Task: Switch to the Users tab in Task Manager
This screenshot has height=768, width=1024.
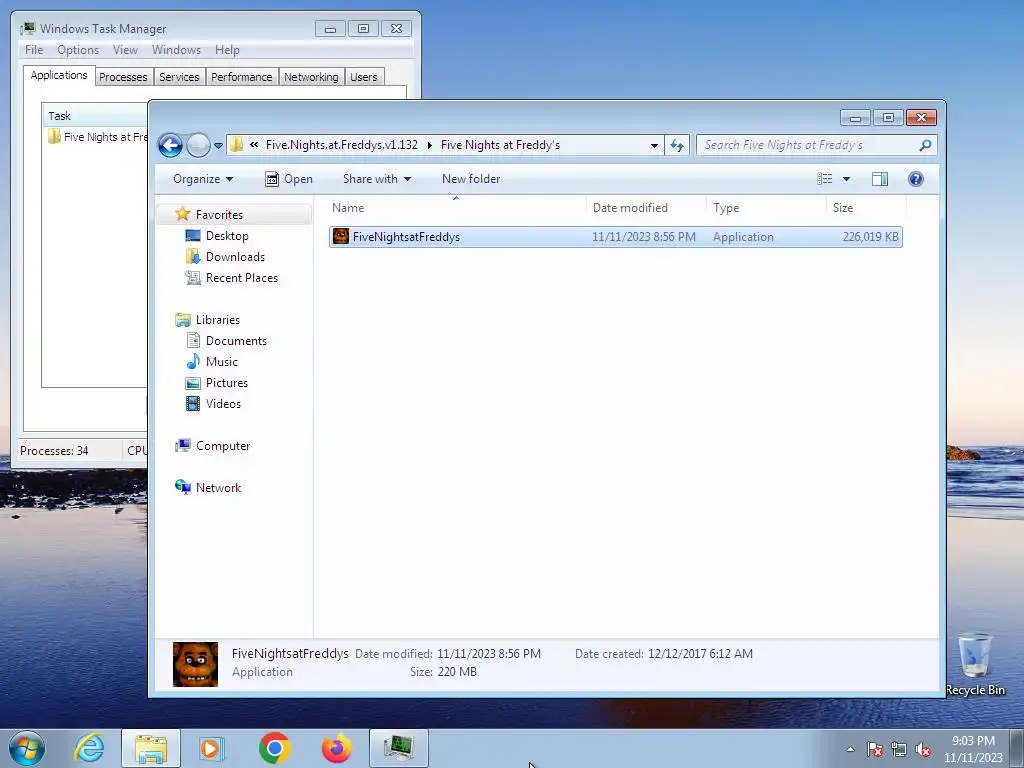Action: [363, 77]
